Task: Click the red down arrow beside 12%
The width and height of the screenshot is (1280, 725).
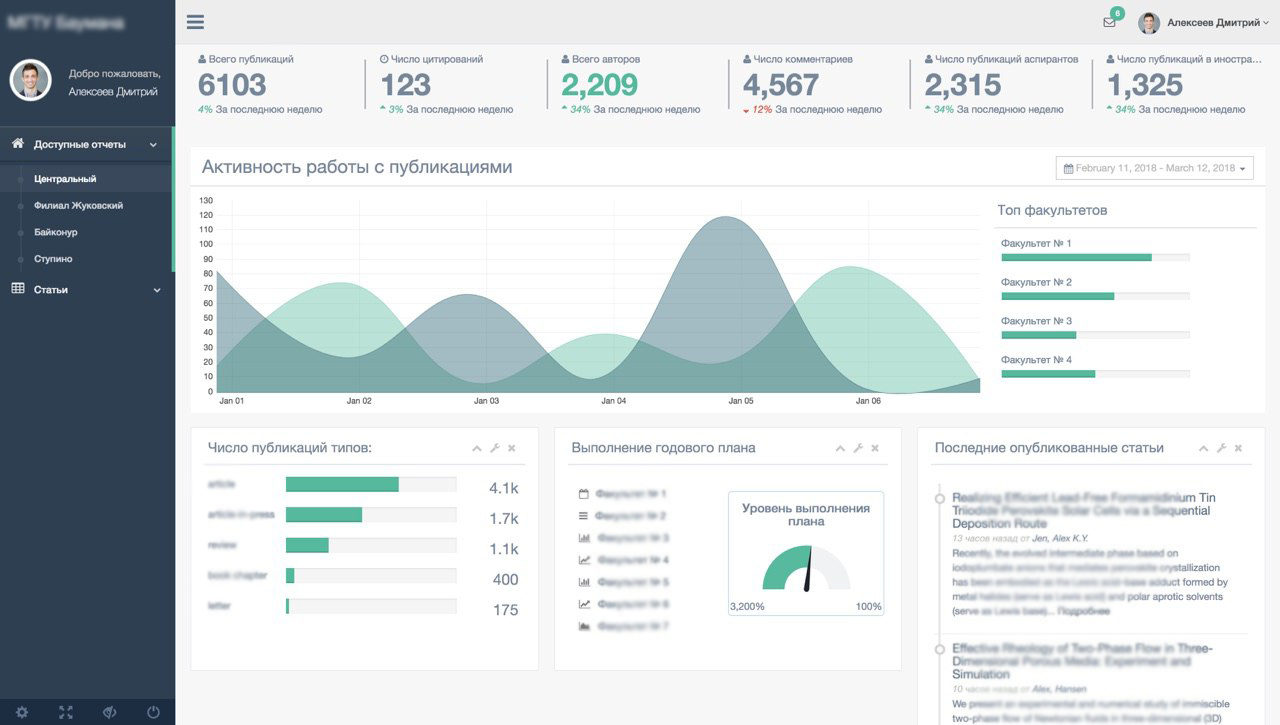Action: click(x=746, y=110)
